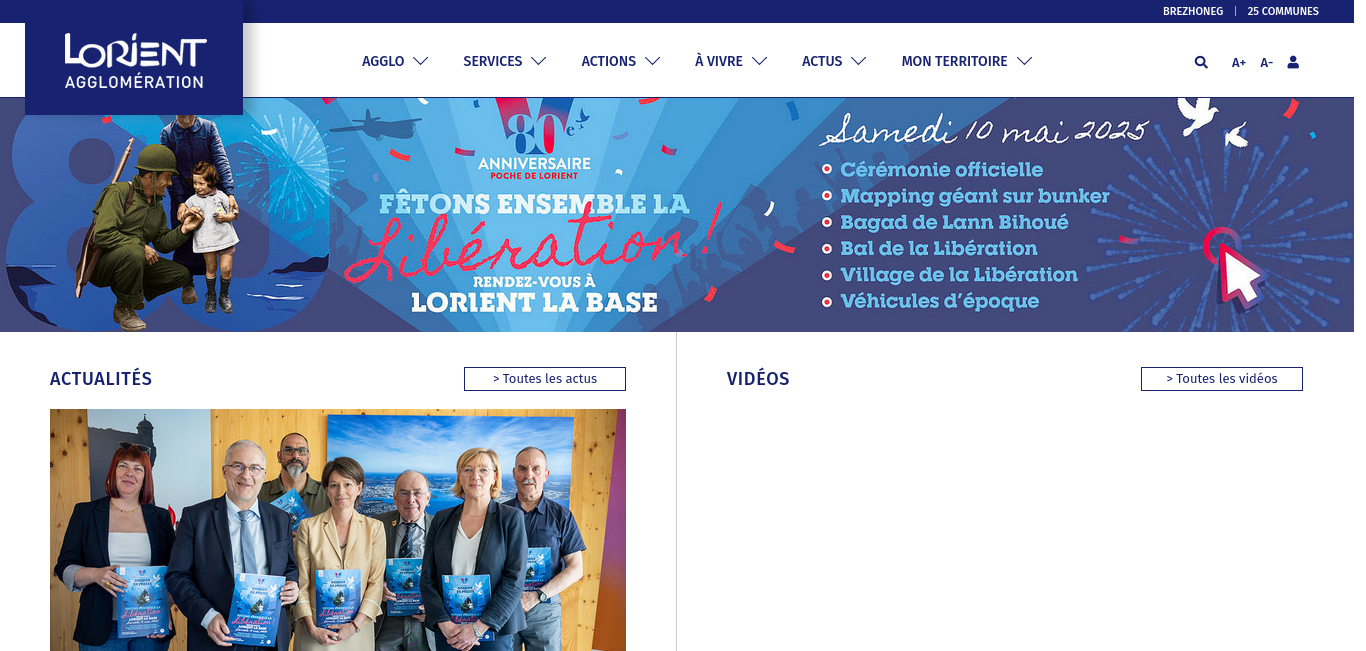Click the ACTUALITÉS section heading
1366x651 pixels.
[101, 379]
